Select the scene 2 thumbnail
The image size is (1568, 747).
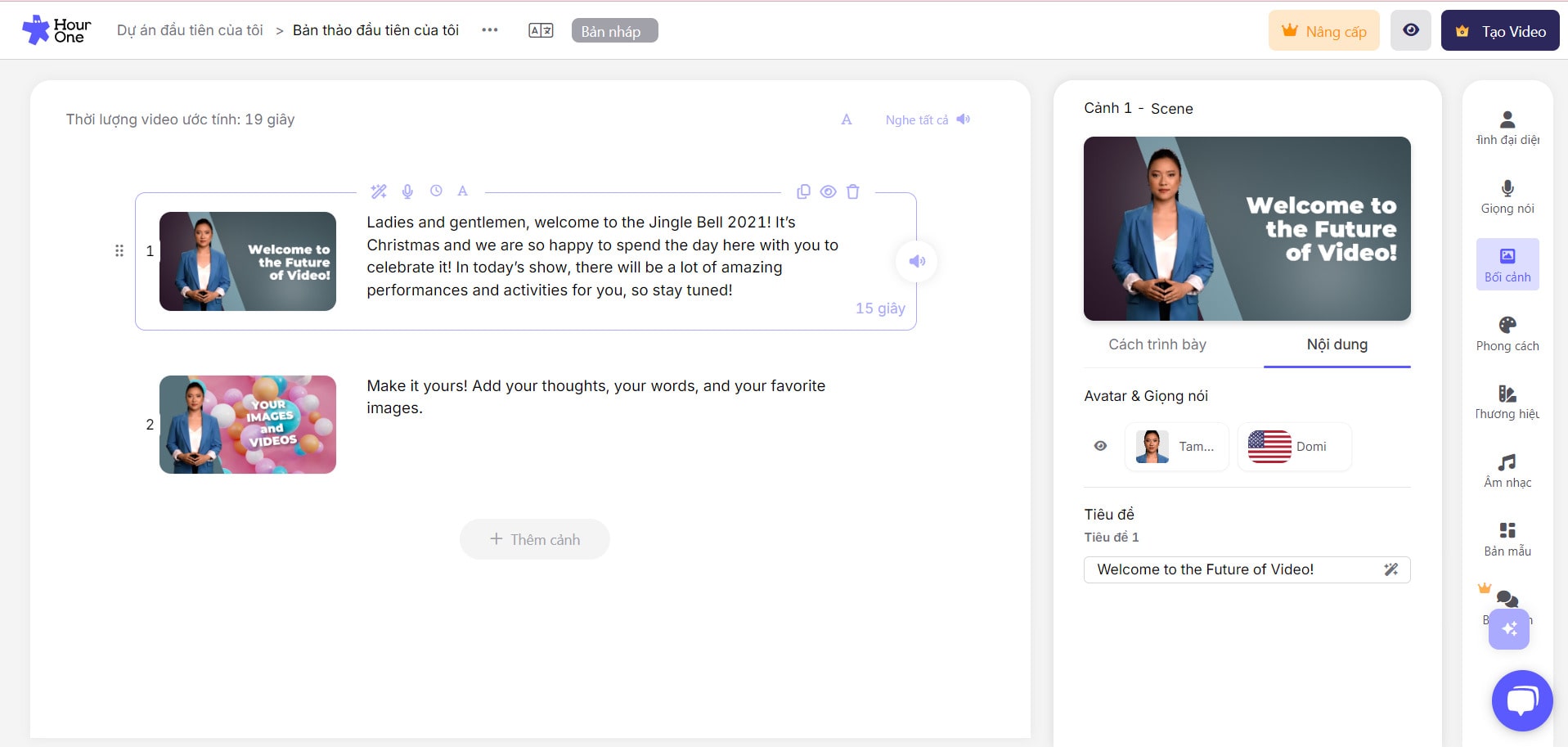[248, 425]
